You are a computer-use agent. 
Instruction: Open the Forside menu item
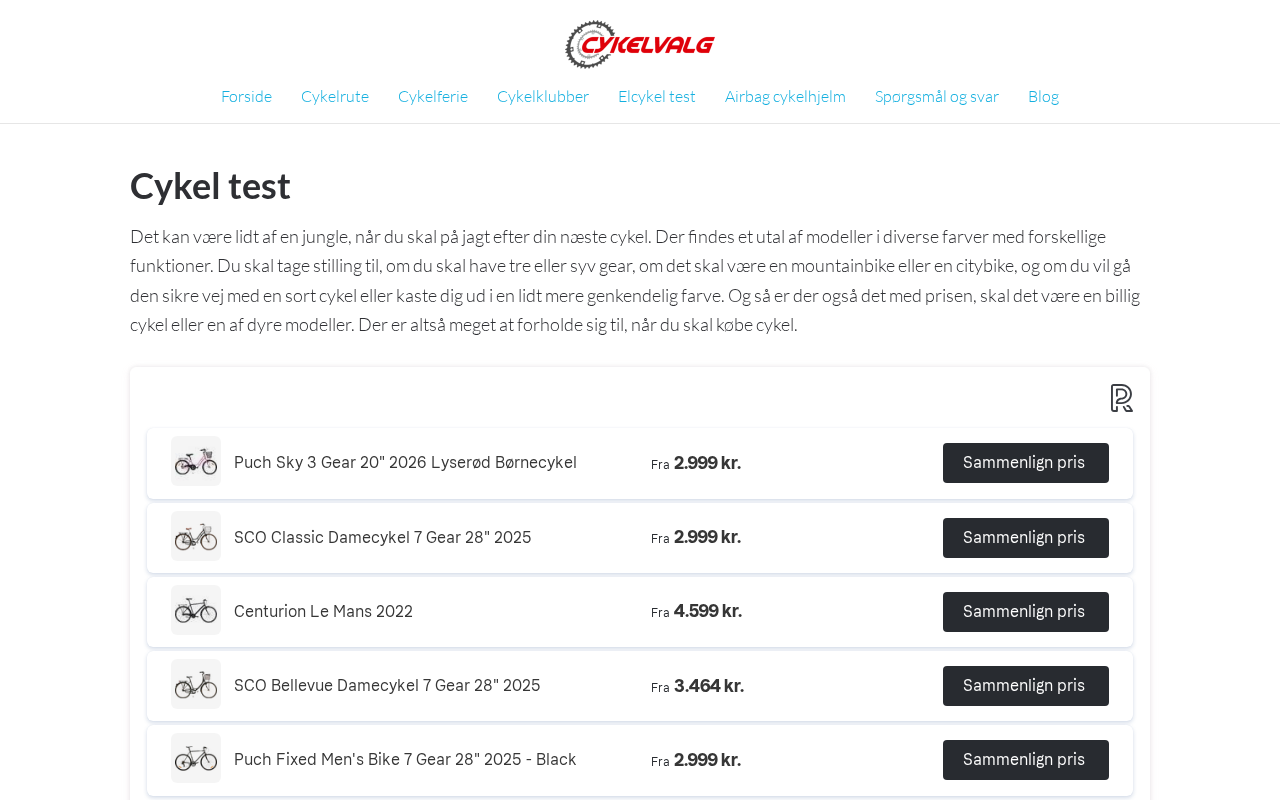pos(246,96)
